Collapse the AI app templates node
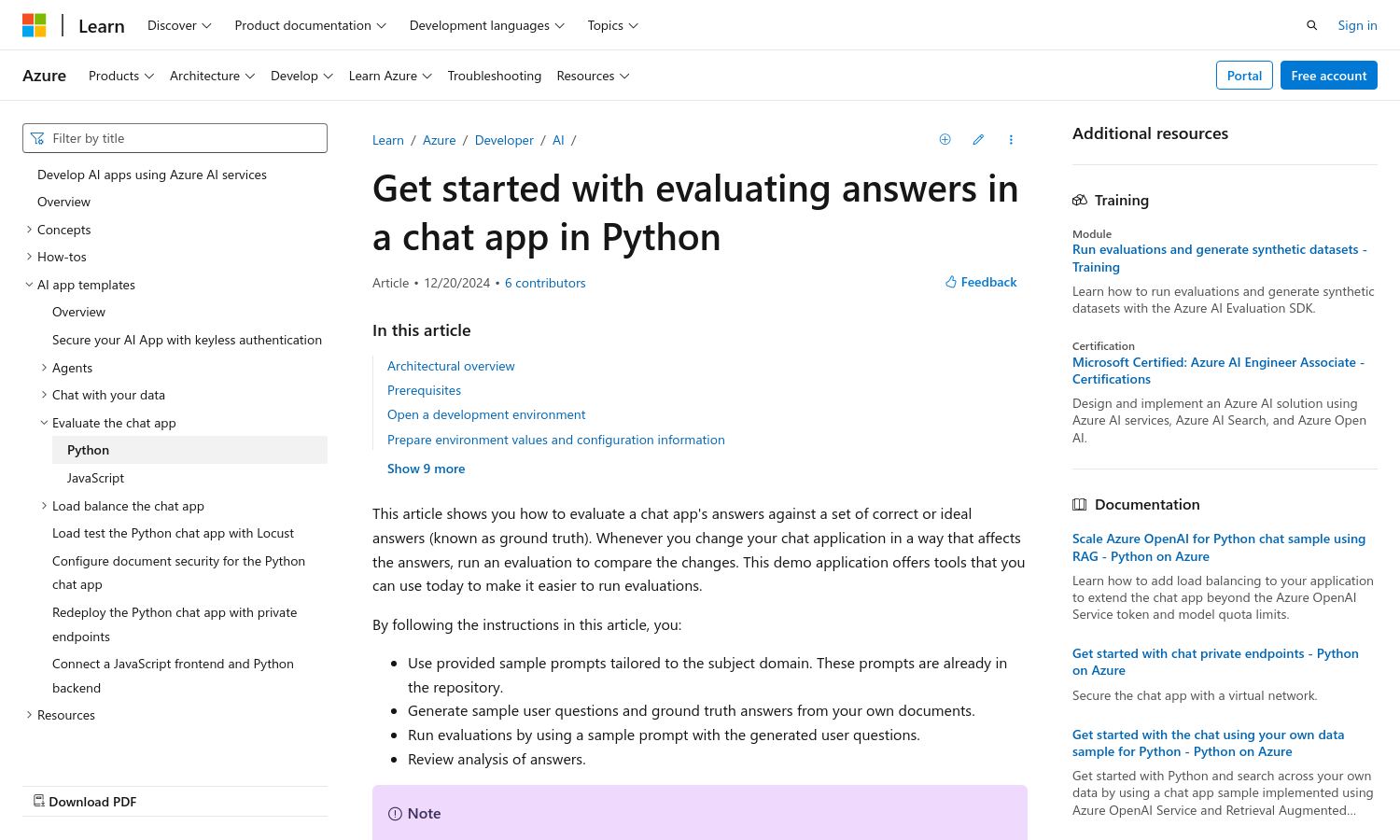1400x840 pixels. click(29, 285)
